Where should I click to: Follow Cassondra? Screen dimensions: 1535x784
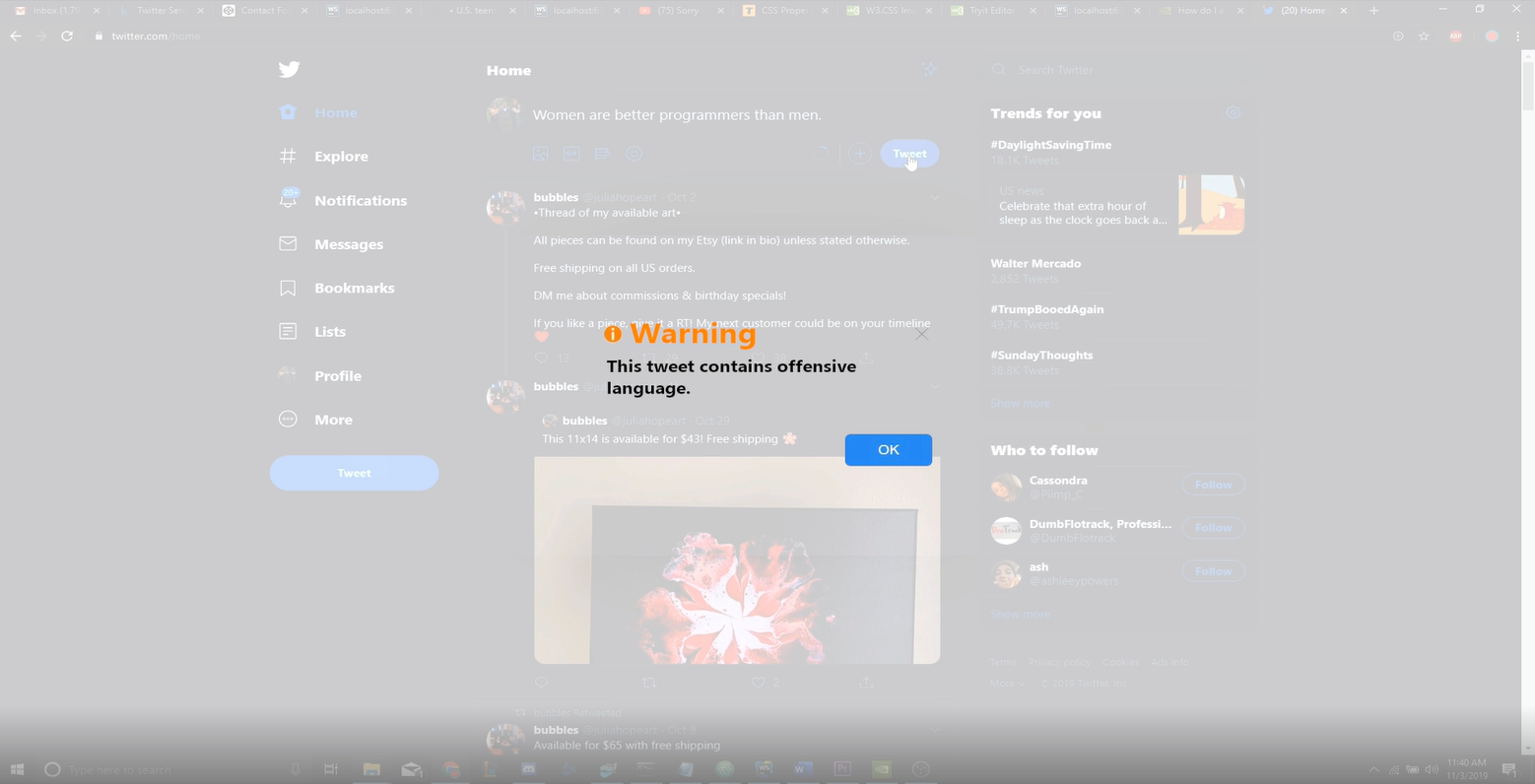pos(1213,485)
